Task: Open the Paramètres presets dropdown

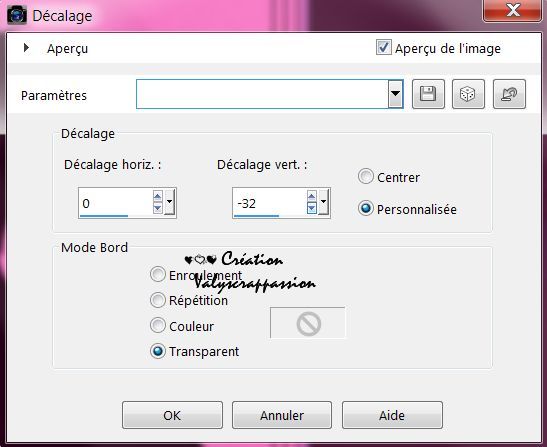Action: (x=395, y=94)
